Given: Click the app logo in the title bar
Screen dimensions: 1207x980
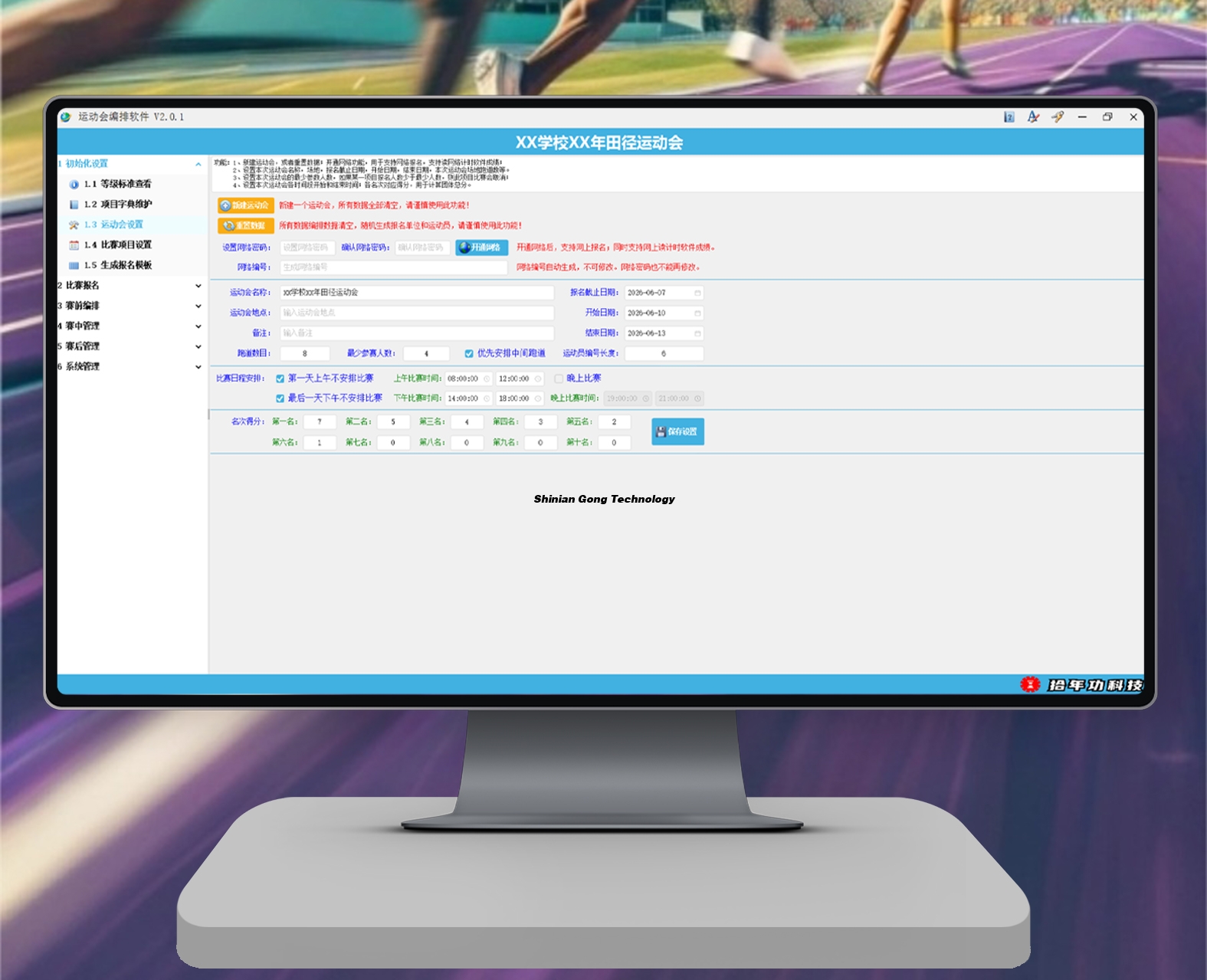Looking at the screenshot, I should [66, 117].
